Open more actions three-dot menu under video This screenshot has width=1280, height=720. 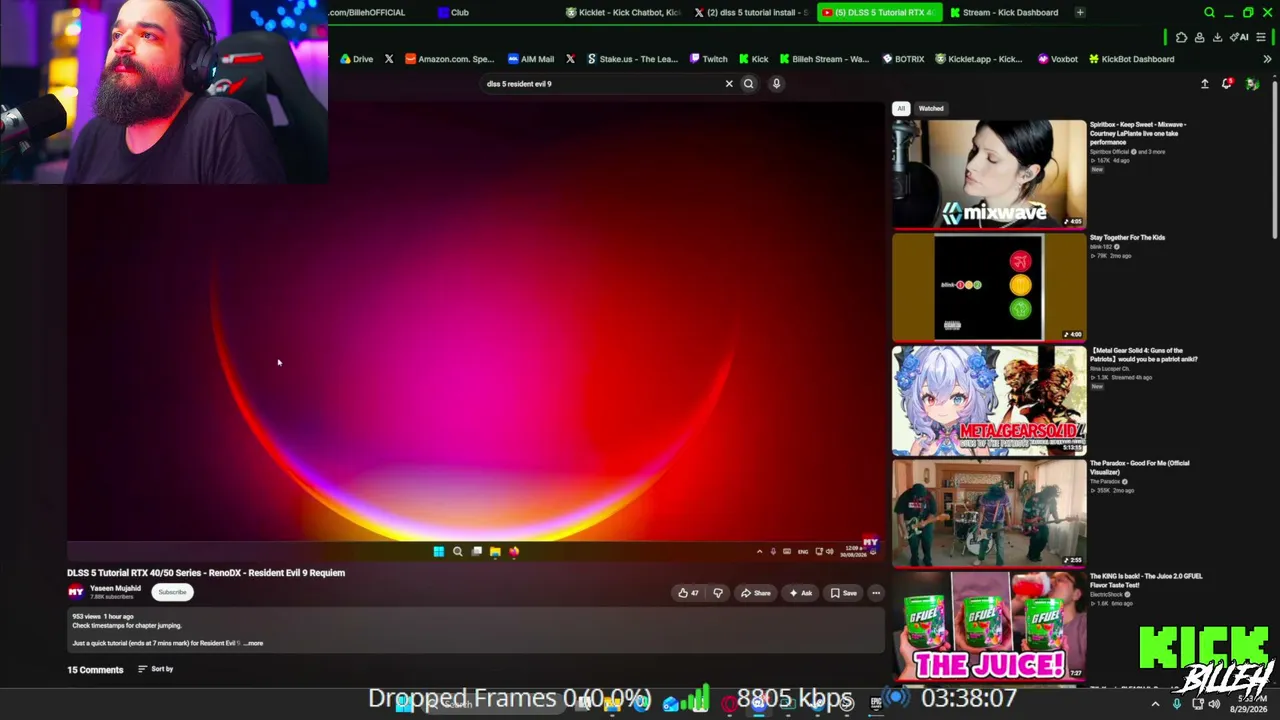[x=876, y=593]
